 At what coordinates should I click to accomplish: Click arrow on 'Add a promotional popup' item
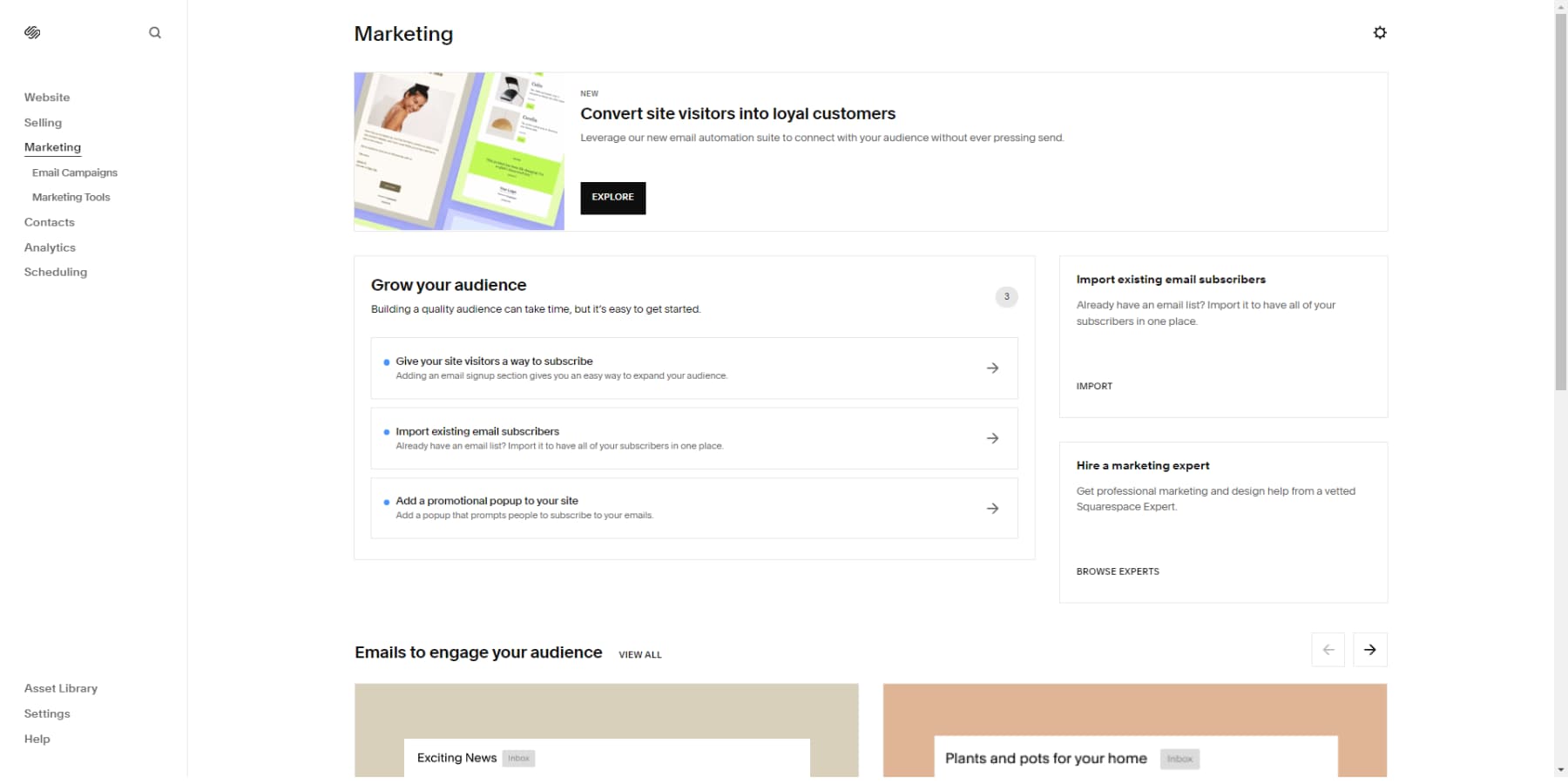click(992, 508)
